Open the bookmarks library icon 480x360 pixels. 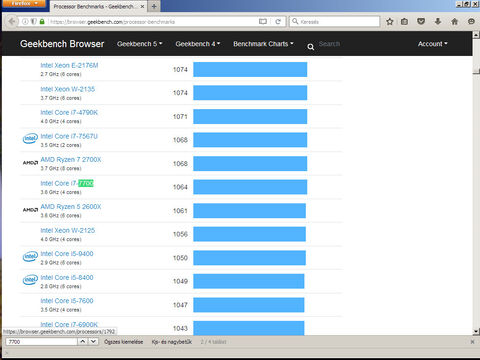click(405, 22)
